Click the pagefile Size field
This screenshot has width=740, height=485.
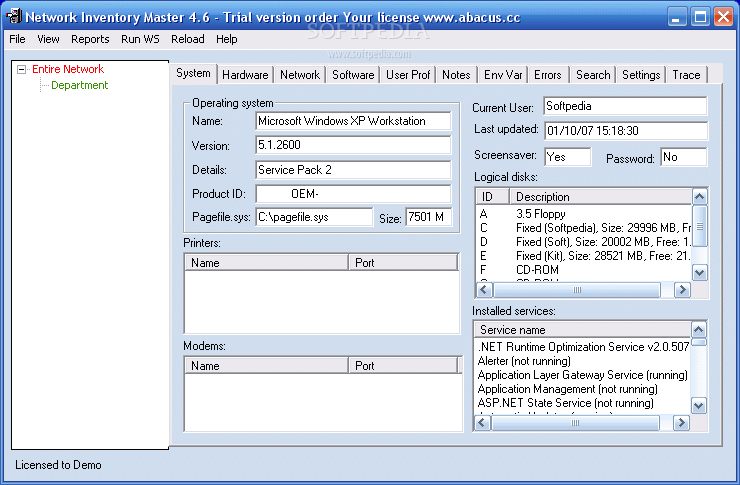428,217
